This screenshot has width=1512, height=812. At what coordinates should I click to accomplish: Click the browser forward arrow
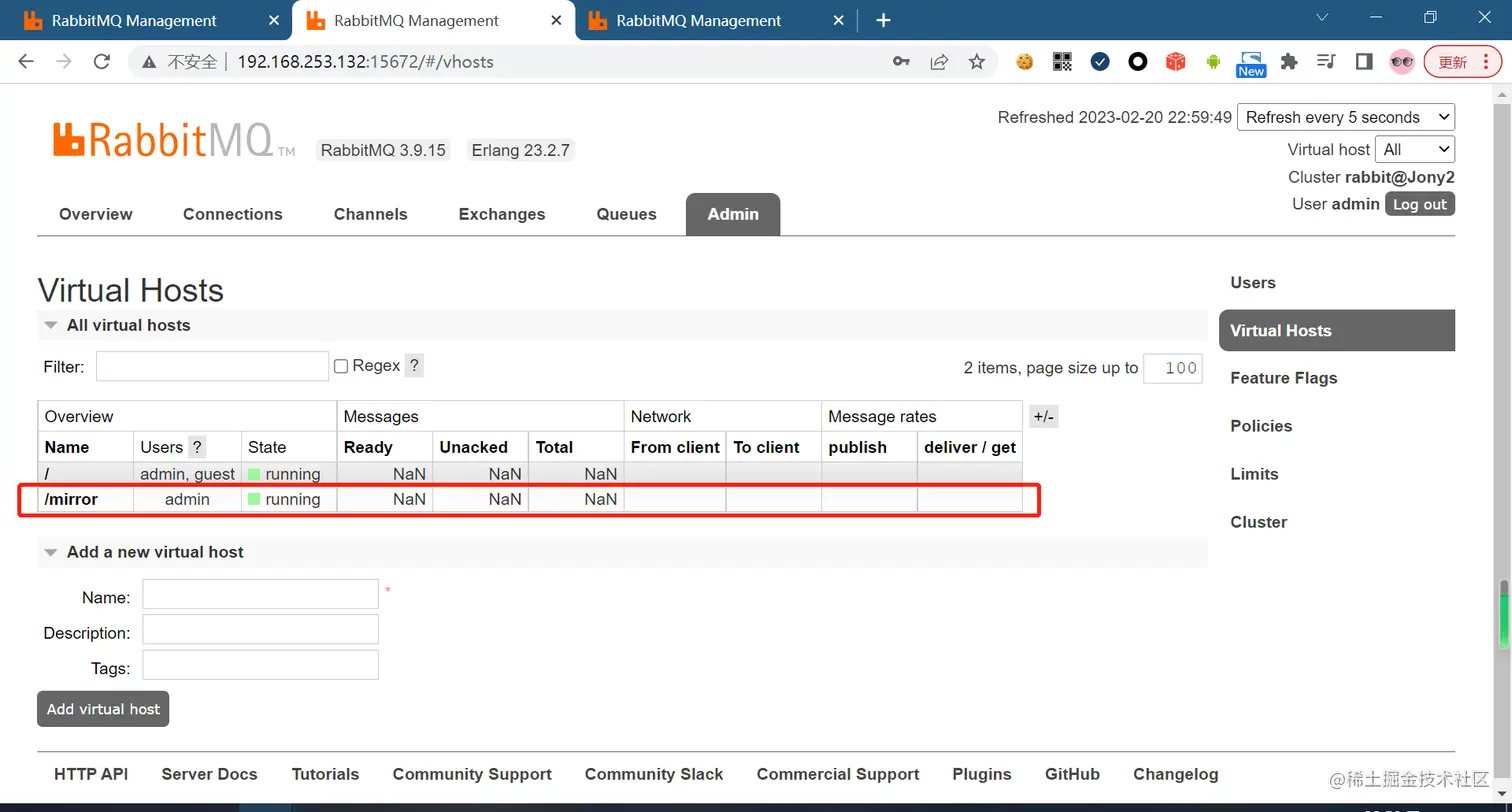click(64, 62)
